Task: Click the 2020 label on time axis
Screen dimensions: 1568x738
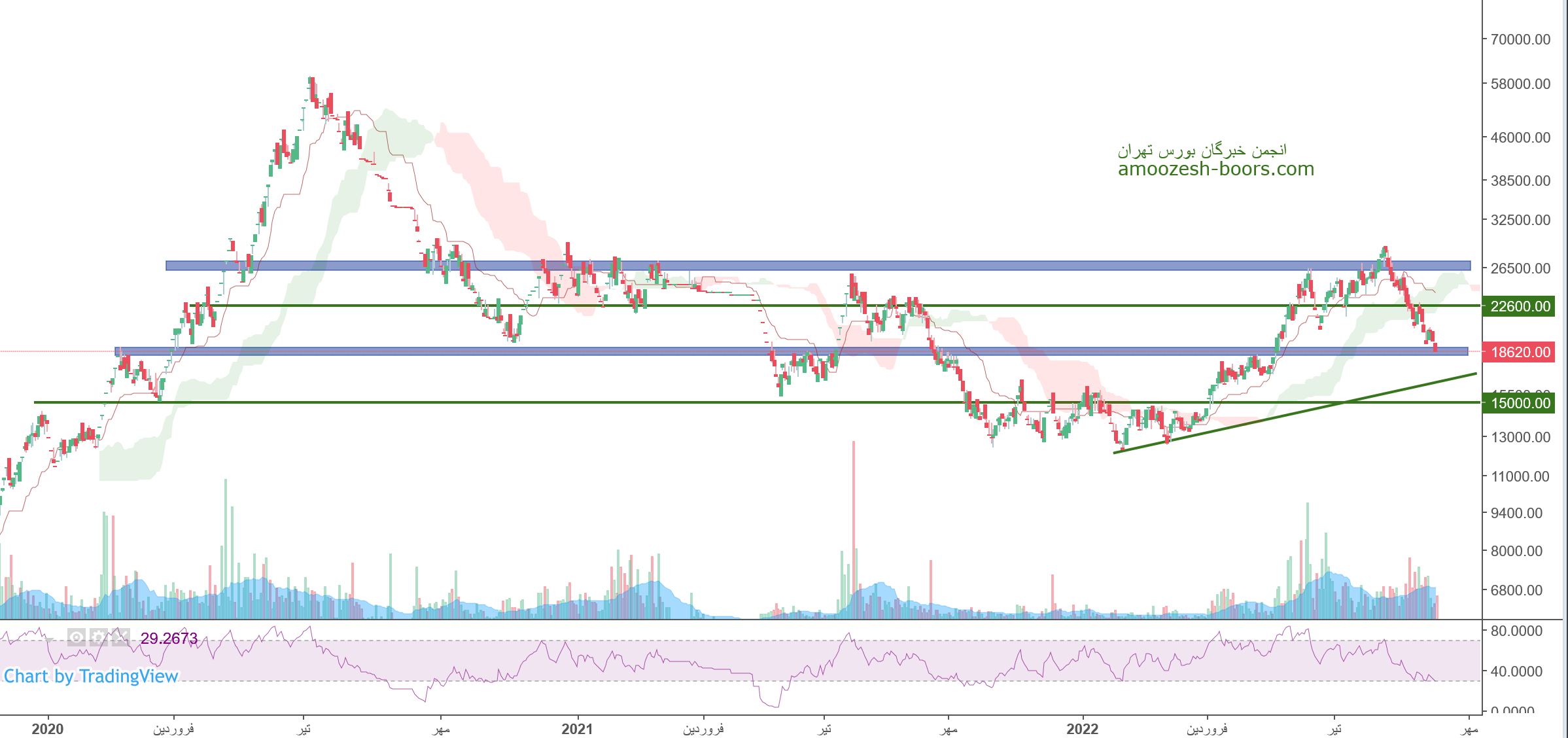Action: tap(48, 728)
